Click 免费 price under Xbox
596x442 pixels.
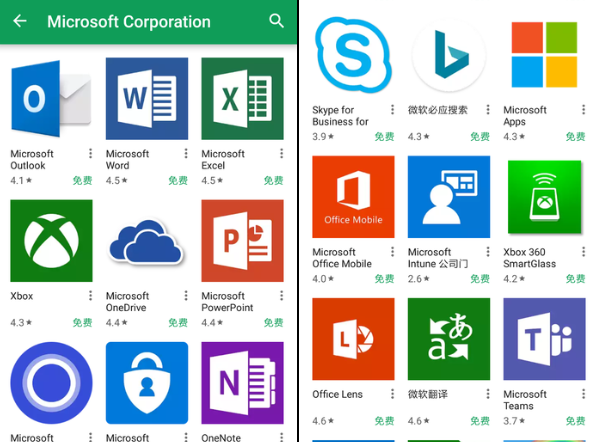[x=82, y=323]
